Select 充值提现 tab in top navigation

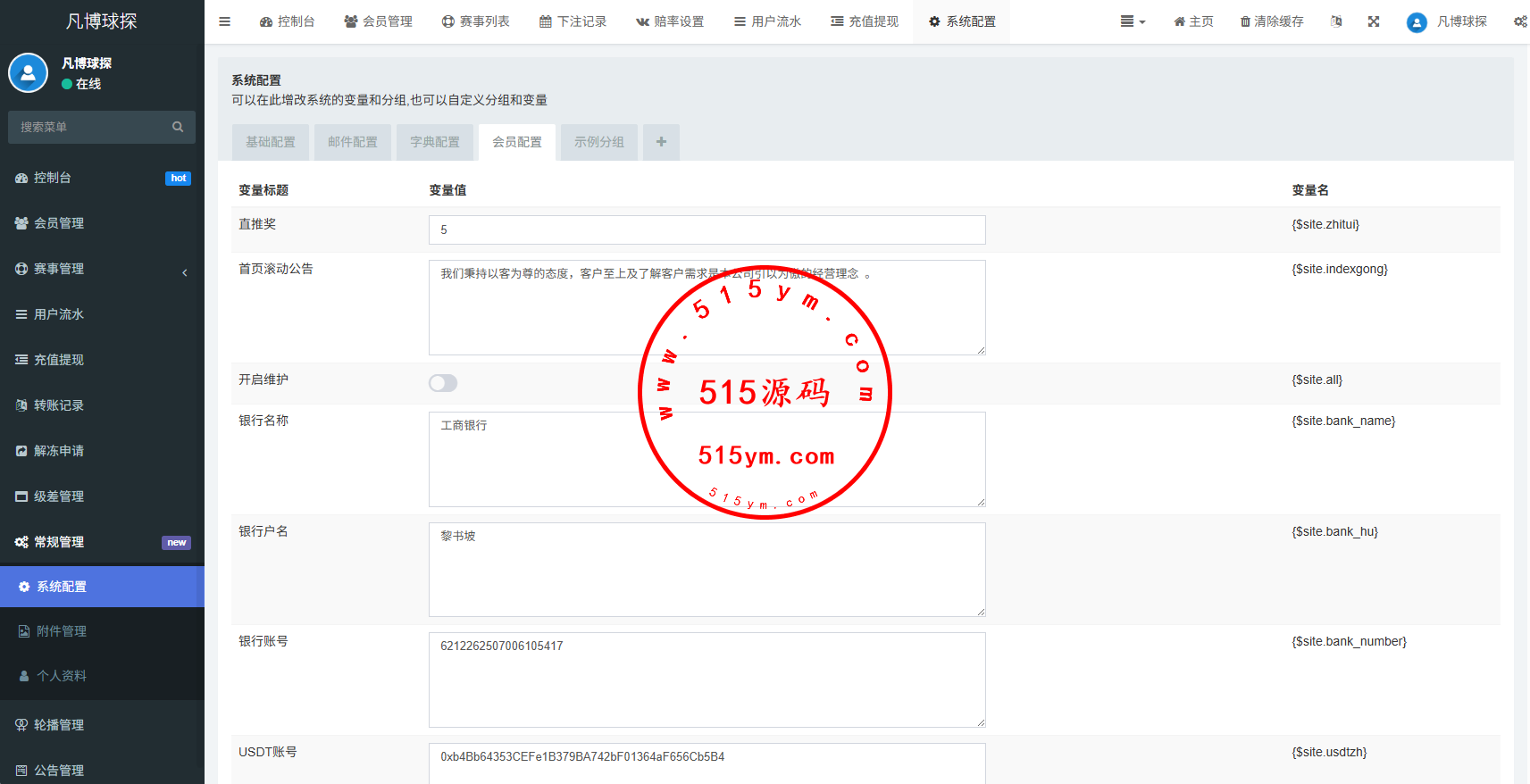pos(865,21)
